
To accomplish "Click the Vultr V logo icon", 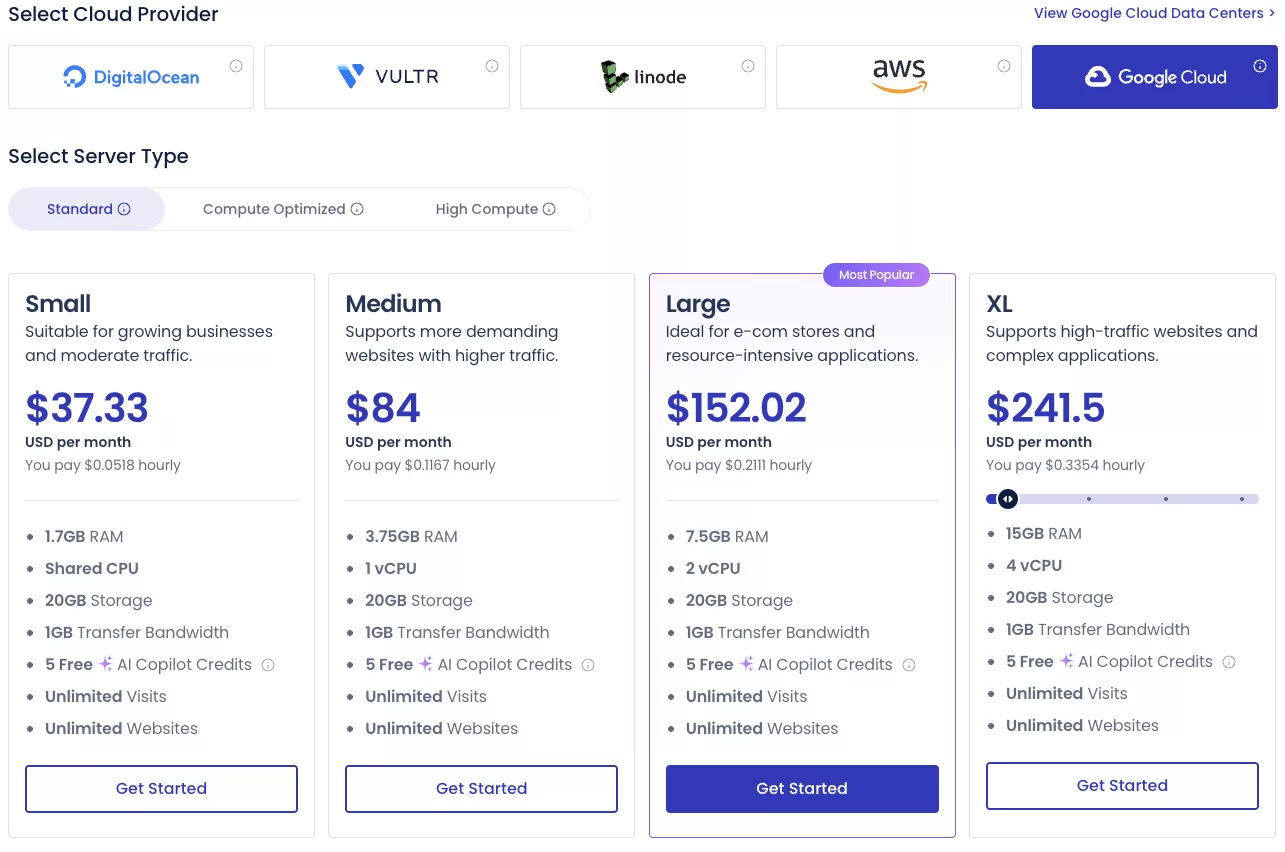I will [x=350, y=76].
